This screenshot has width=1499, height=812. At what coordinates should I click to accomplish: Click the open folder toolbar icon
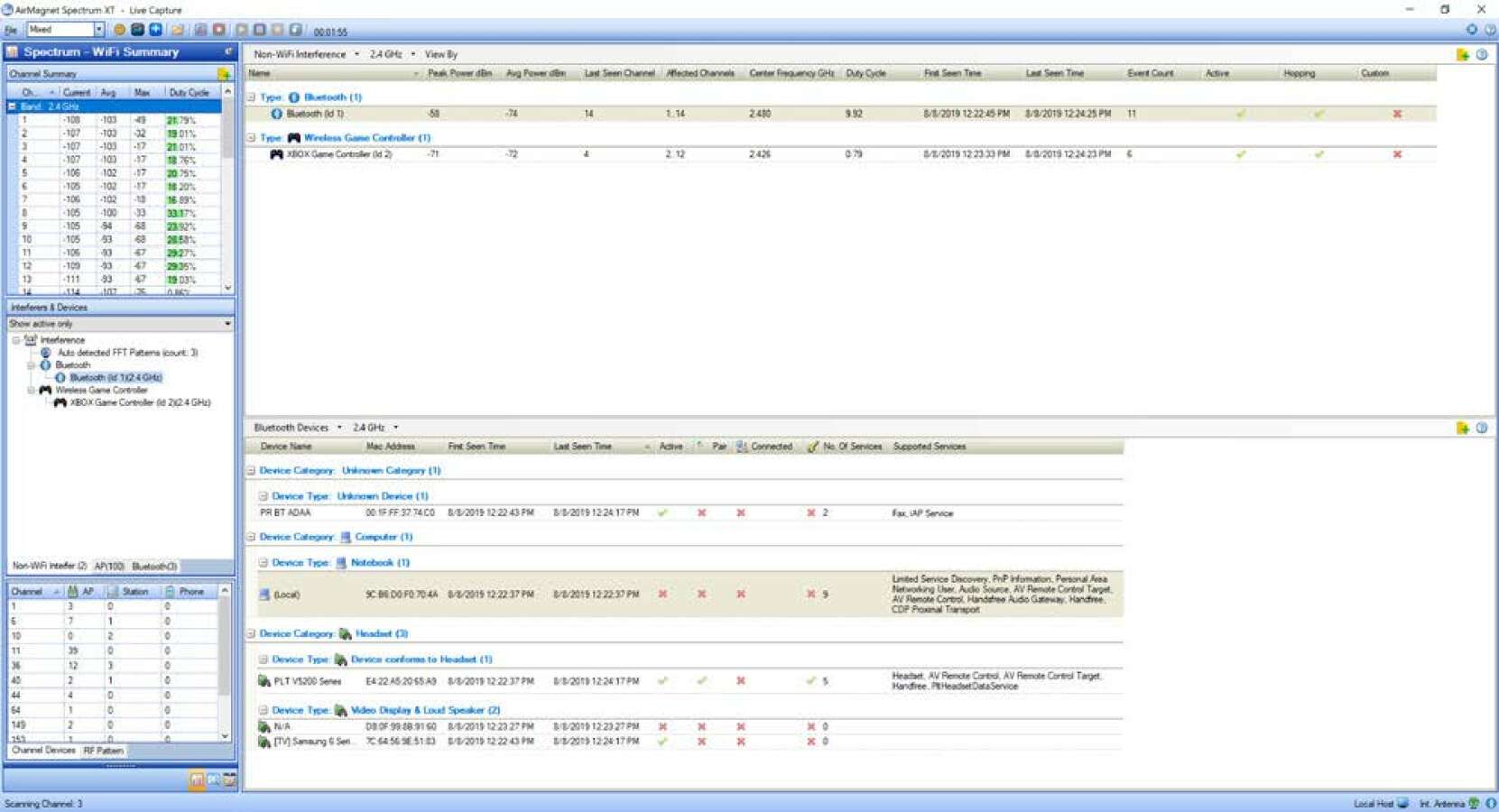coord(178,30)
